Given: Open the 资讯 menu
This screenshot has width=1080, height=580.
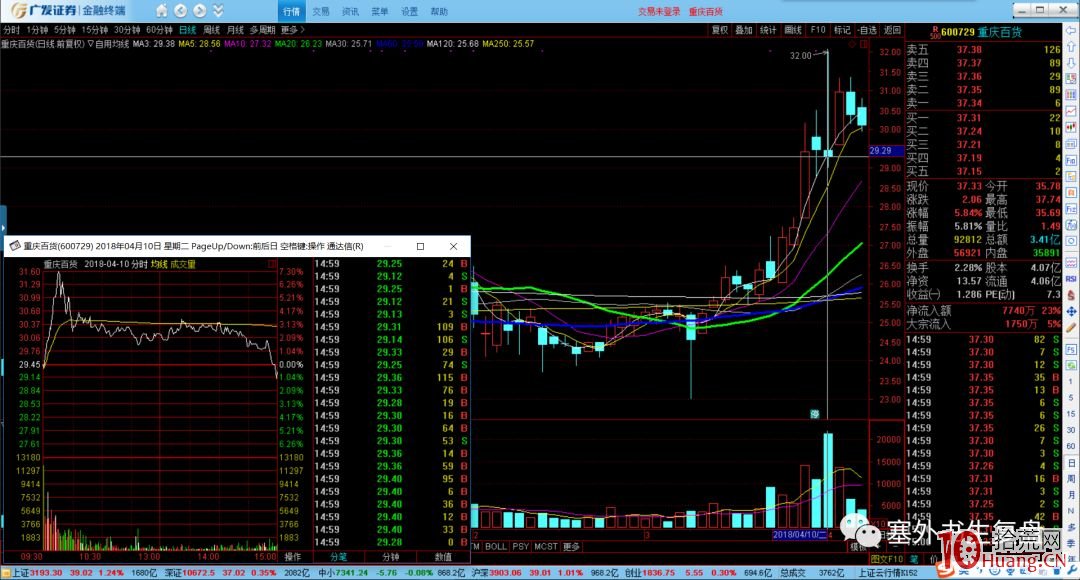Looking at the screenshot, I should pyautogui.click(x=351, y=12).
